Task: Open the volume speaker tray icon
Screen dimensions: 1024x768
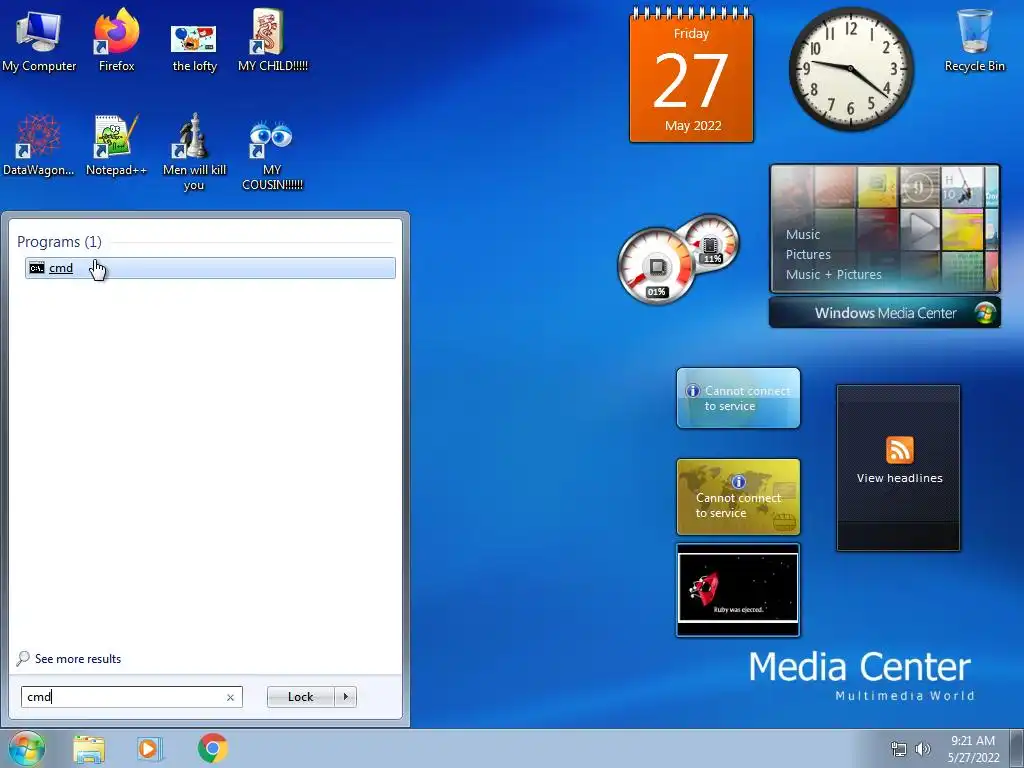Action: 923,749
